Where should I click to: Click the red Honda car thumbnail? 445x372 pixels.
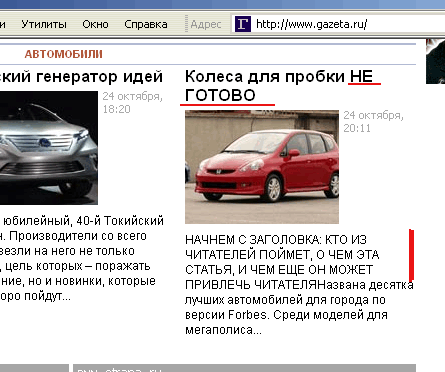(x=262, y=167)
